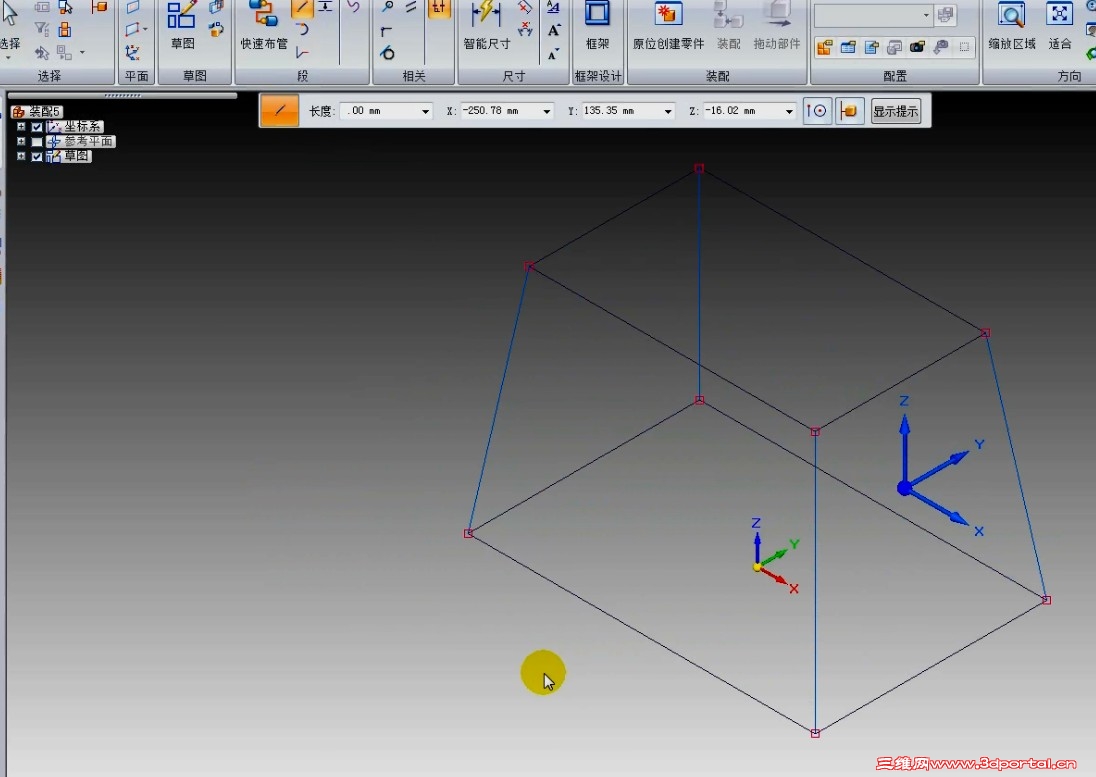This screenshot has height=777, width=1096.
Task: Open the configuration combo box dropdown
Action: tap(926, 15)
